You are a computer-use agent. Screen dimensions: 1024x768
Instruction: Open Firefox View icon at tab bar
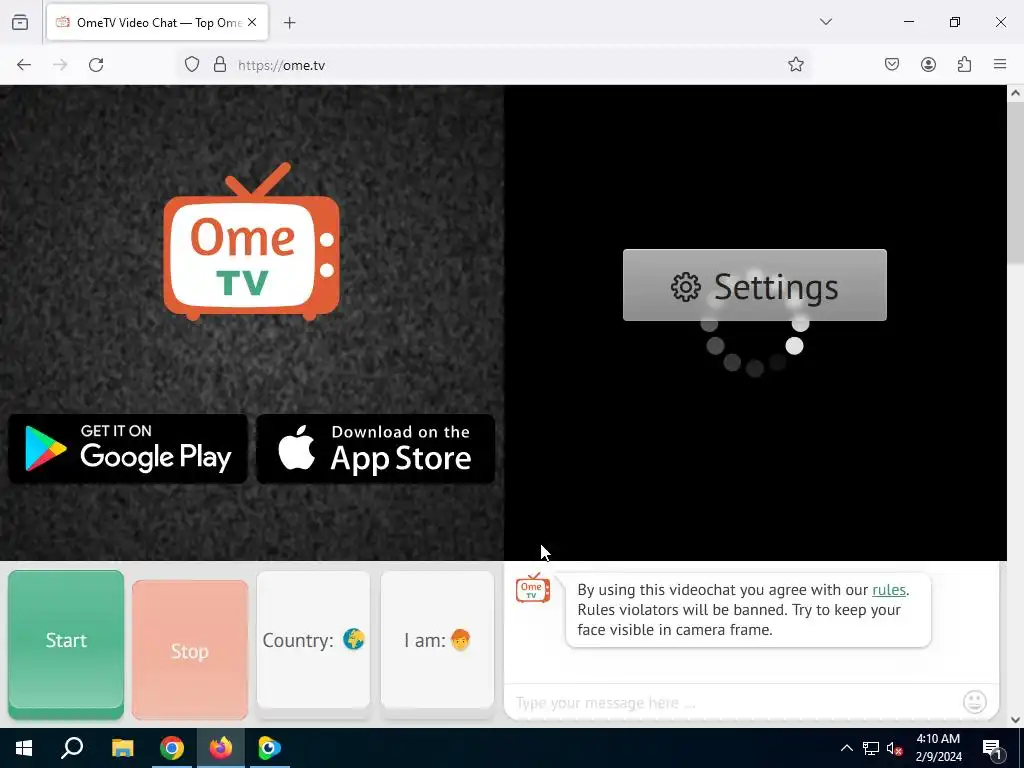pyautogui.click(x=20, y=22)
